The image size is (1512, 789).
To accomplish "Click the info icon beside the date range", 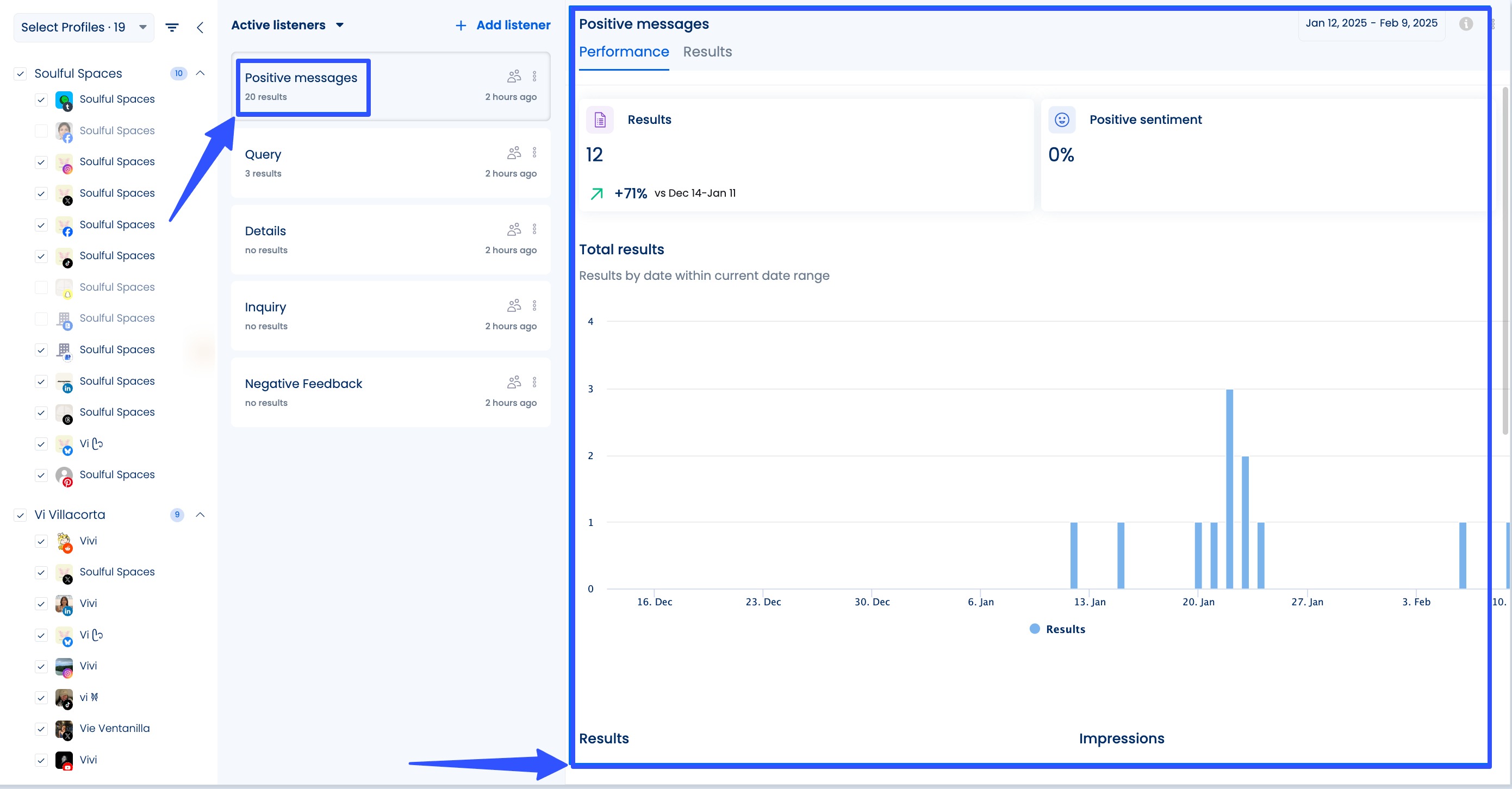I will click(x=1466, y=24).
